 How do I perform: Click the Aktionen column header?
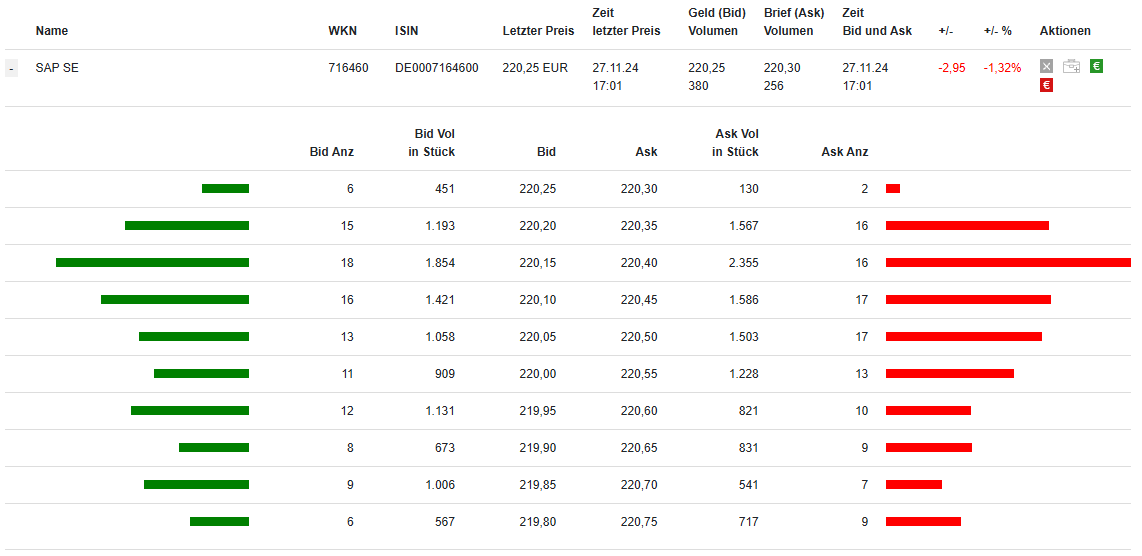(1065, 31)
